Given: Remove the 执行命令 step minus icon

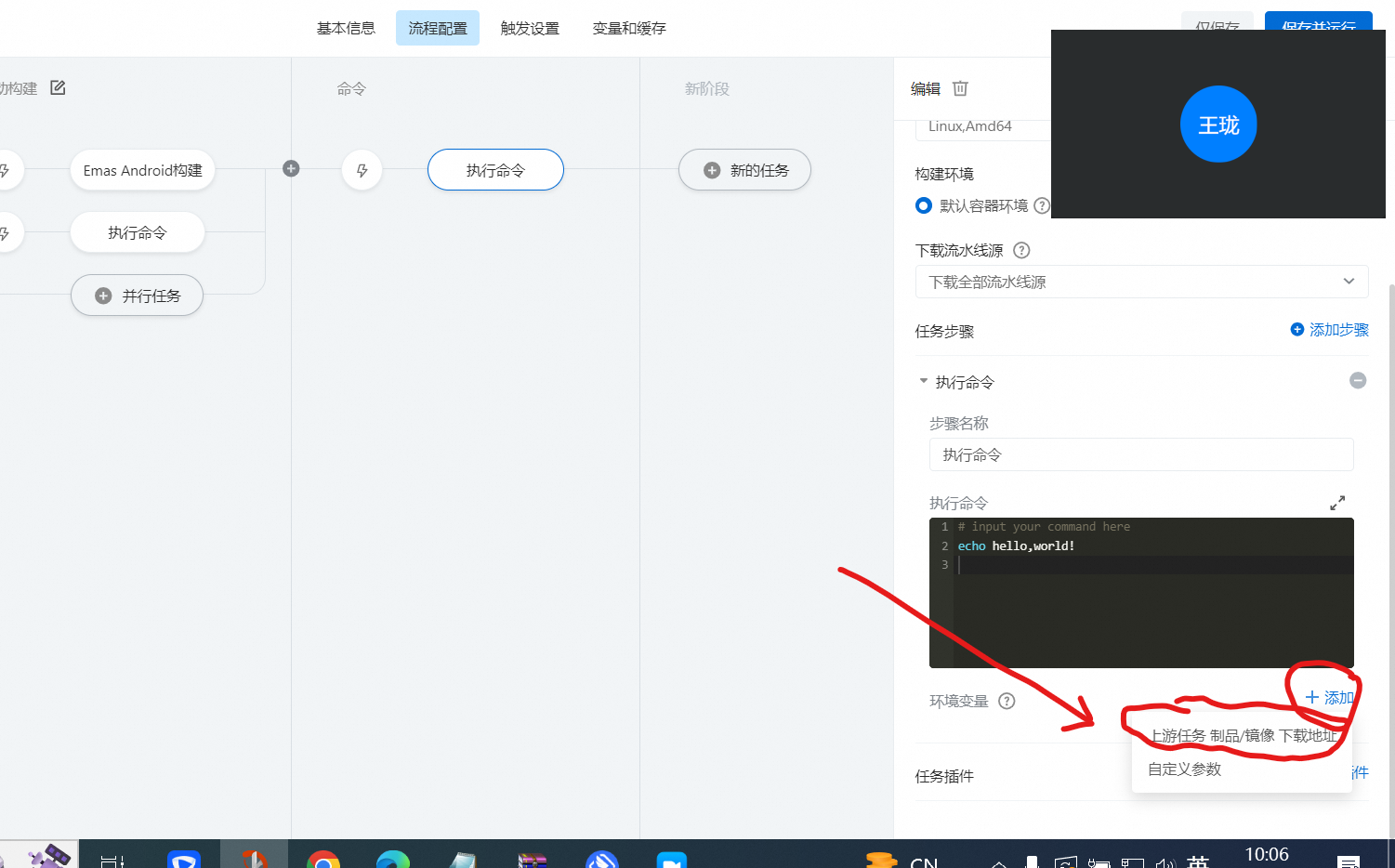Looking at the screenshot, I should tap(1358, 380).
